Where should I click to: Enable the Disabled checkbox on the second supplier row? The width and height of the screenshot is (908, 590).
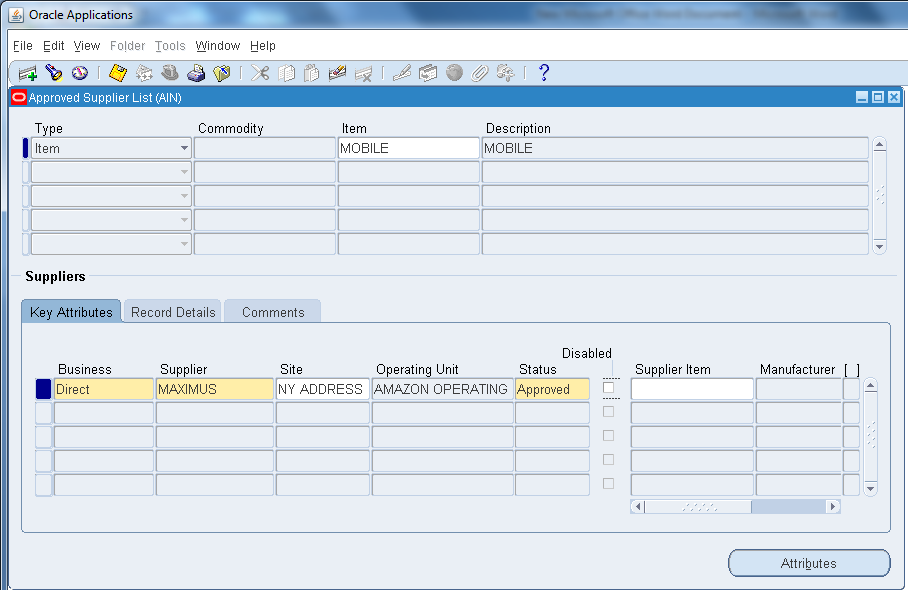point(609,410)
